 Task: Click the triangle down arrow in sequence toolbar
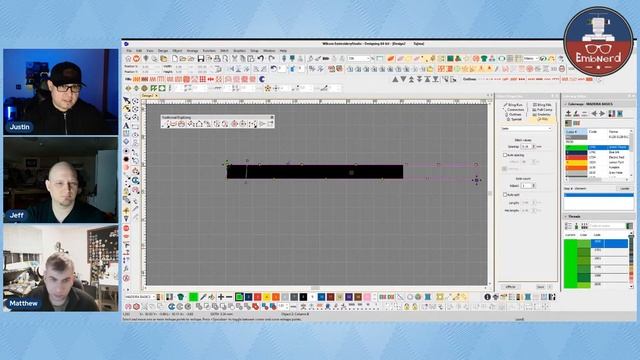point(403,79)
